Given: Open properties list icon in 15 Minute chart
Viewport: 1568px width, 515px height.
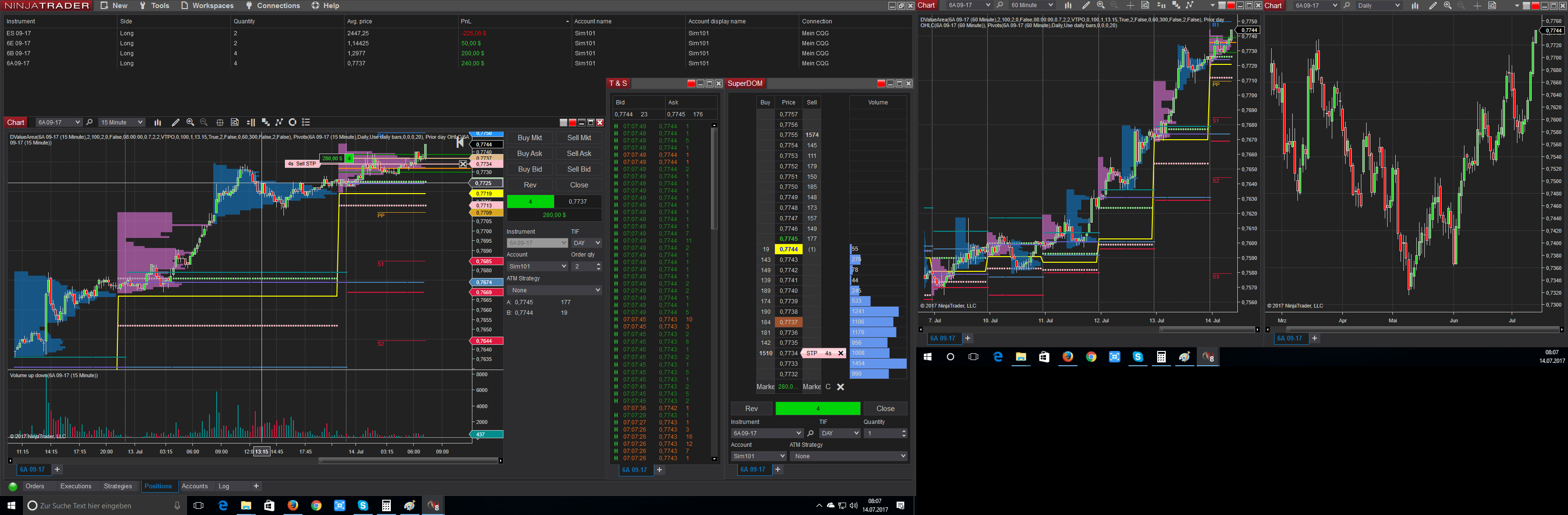Looking at the screenshot, I should coord(306,122).
